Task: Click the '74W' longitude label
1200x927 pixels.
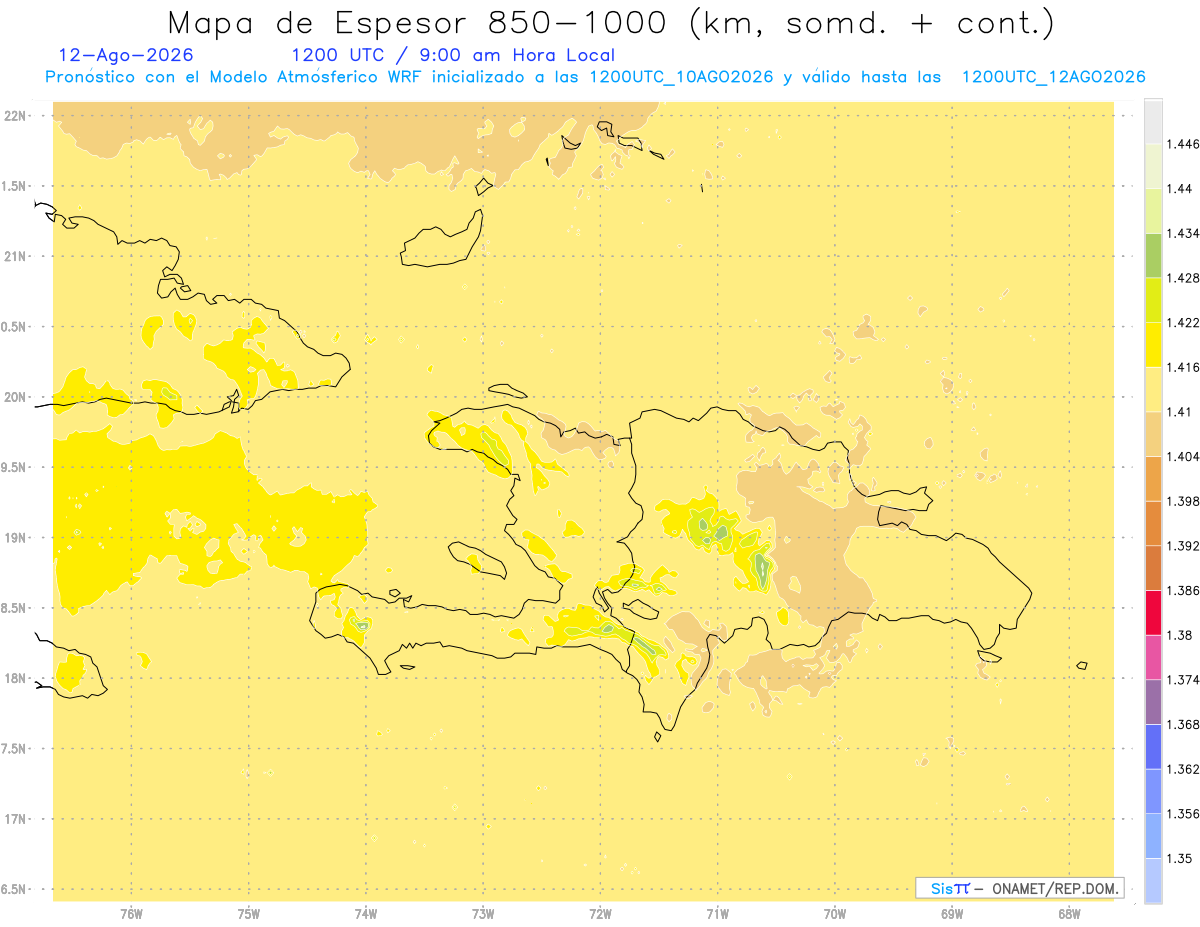Action: (366, 913)
